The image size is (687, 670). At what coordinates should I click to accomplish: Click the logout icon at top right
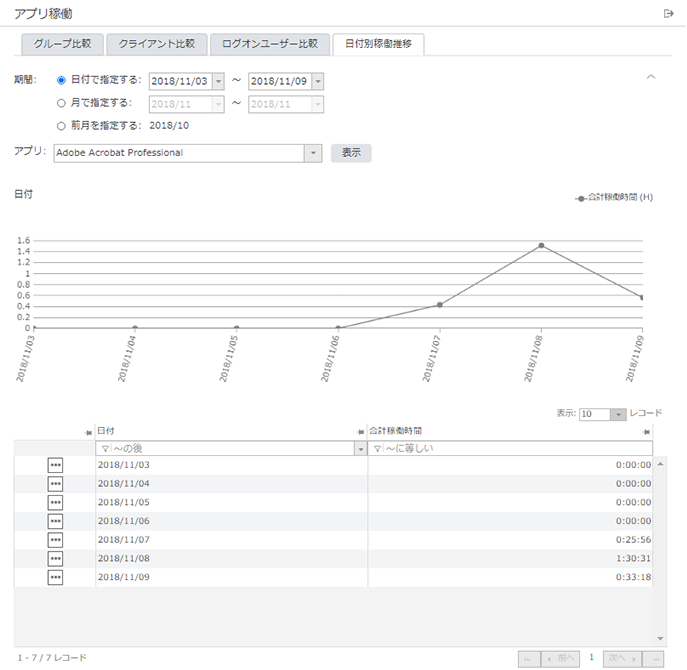(x=668, y=13)
